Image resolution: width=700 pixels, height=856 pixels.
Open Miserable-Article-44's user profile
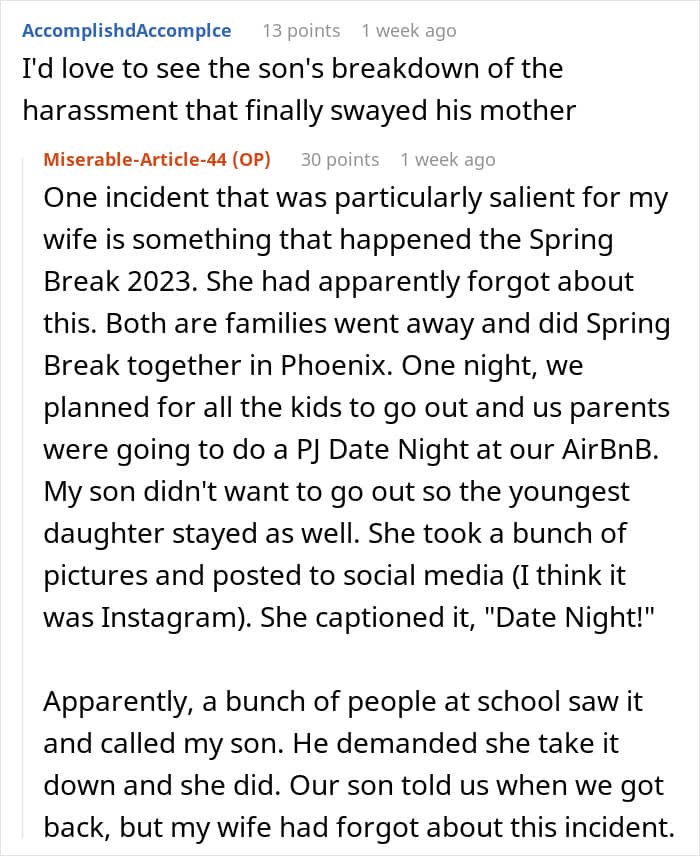[x=137, y=159]
